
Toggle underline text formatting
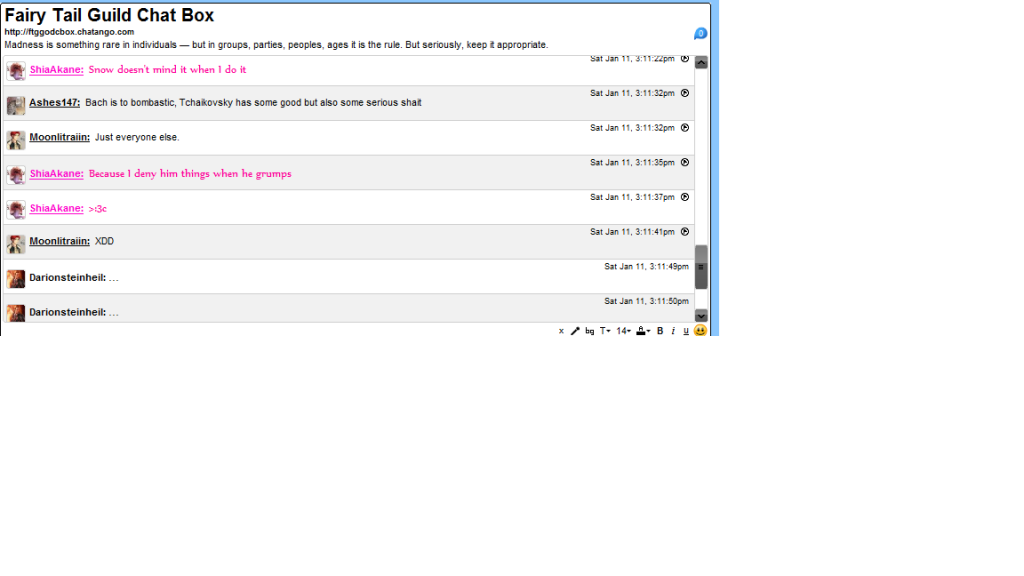[x=685, y=331]
